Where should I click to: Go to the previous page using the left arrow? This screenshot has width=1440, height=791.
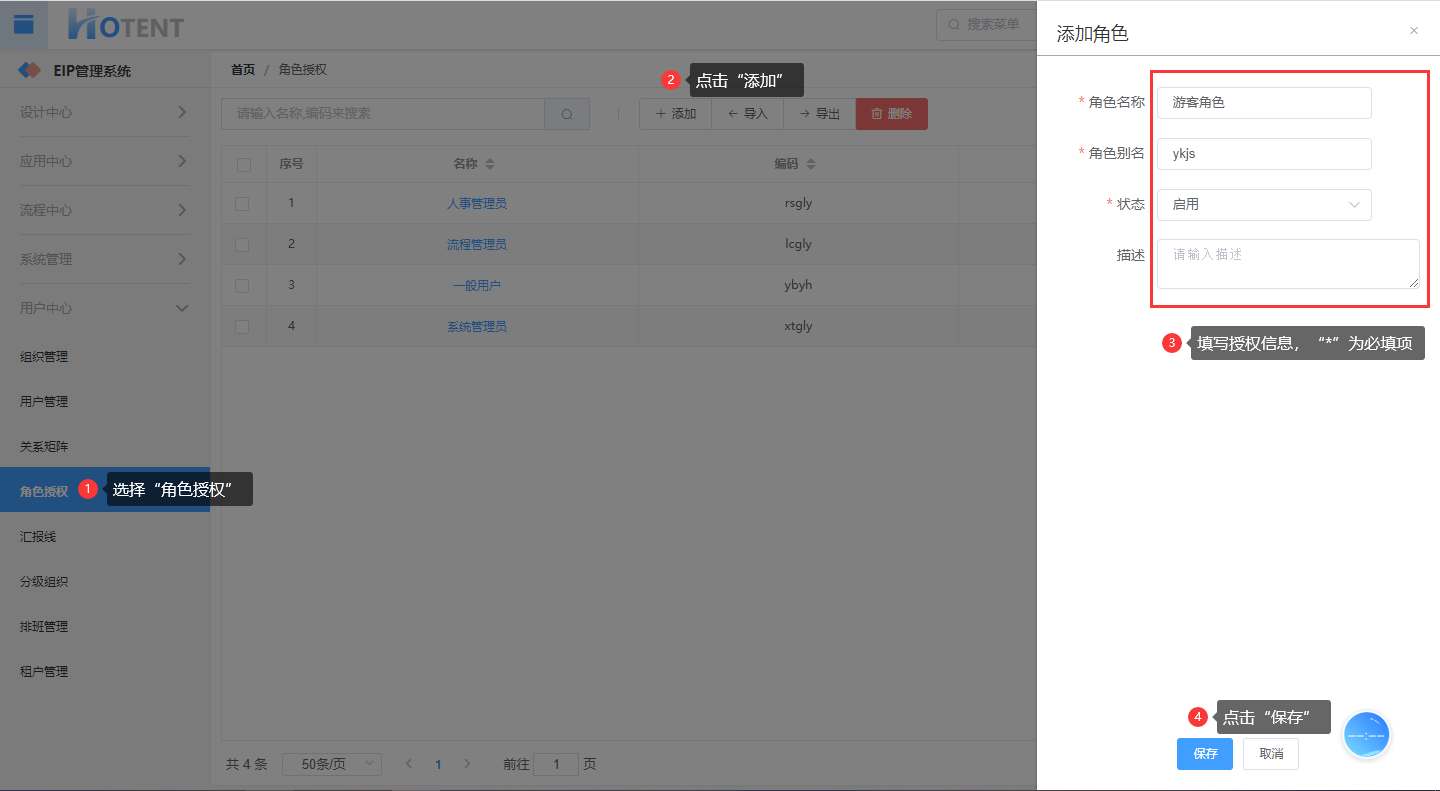[409, 764]
